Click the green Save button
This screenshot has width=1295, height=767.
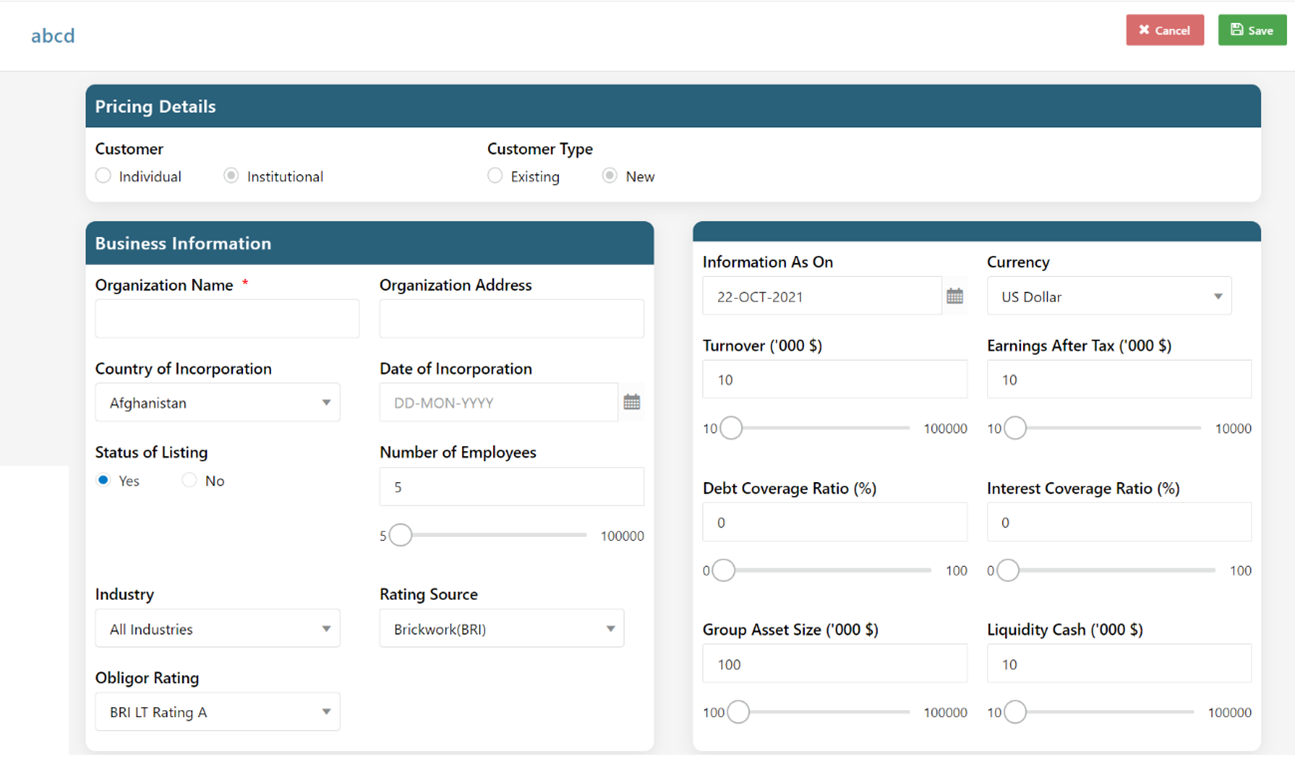point(1252,30)
